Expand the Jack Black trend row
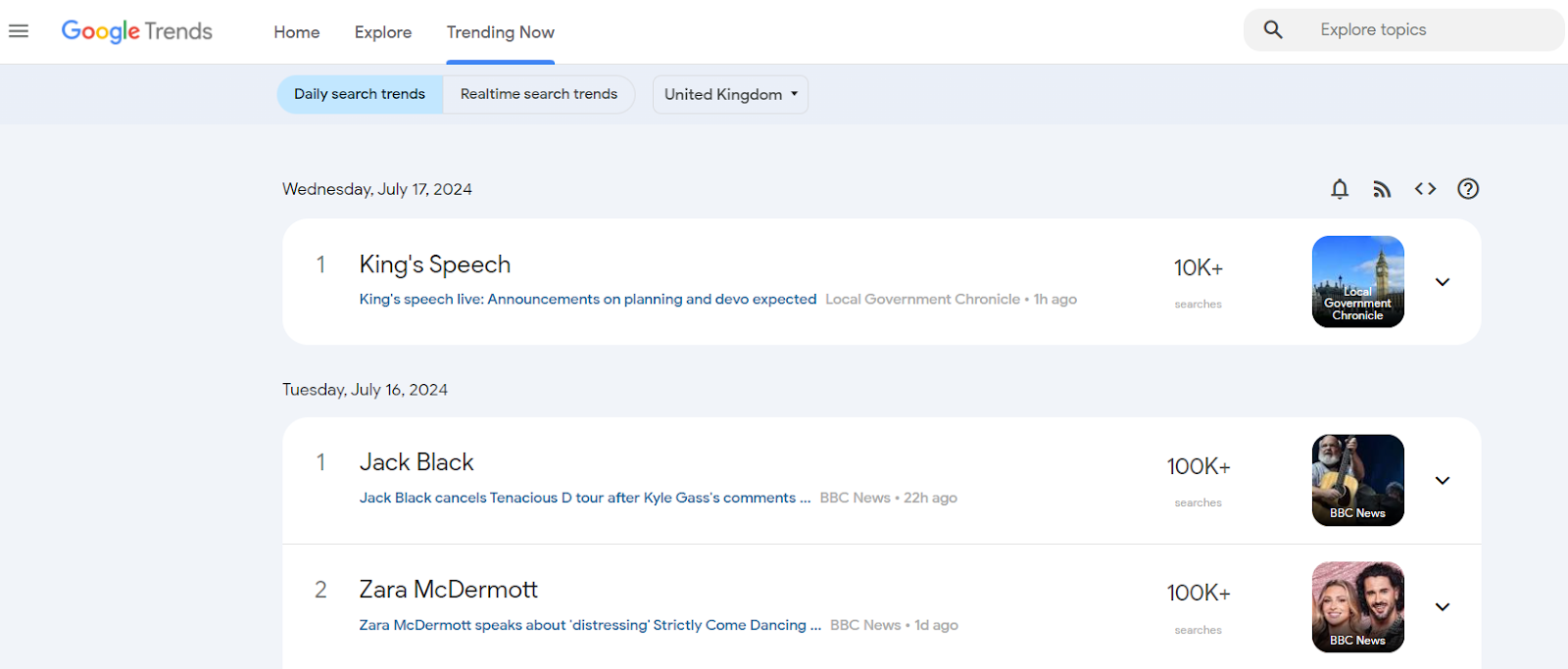This screenshot has height=669, width=1568. click(x=1443, y=481)
